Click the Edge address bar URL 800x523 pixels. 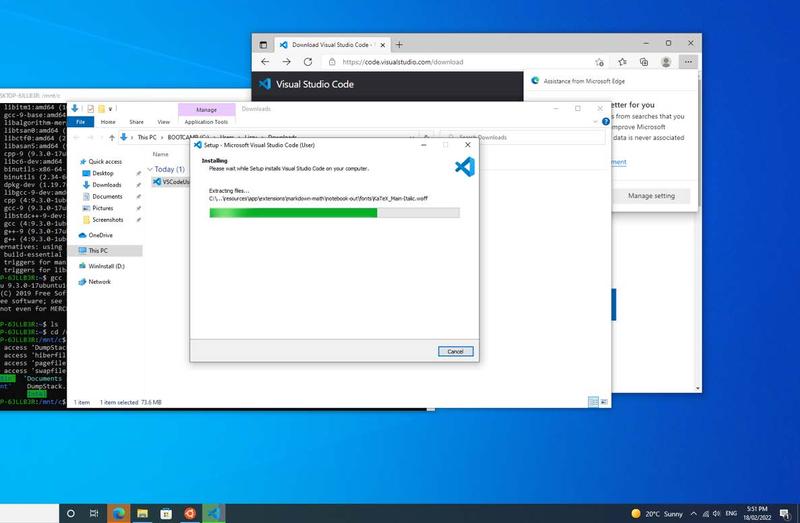pyautogui.click(x=403, y=62)
